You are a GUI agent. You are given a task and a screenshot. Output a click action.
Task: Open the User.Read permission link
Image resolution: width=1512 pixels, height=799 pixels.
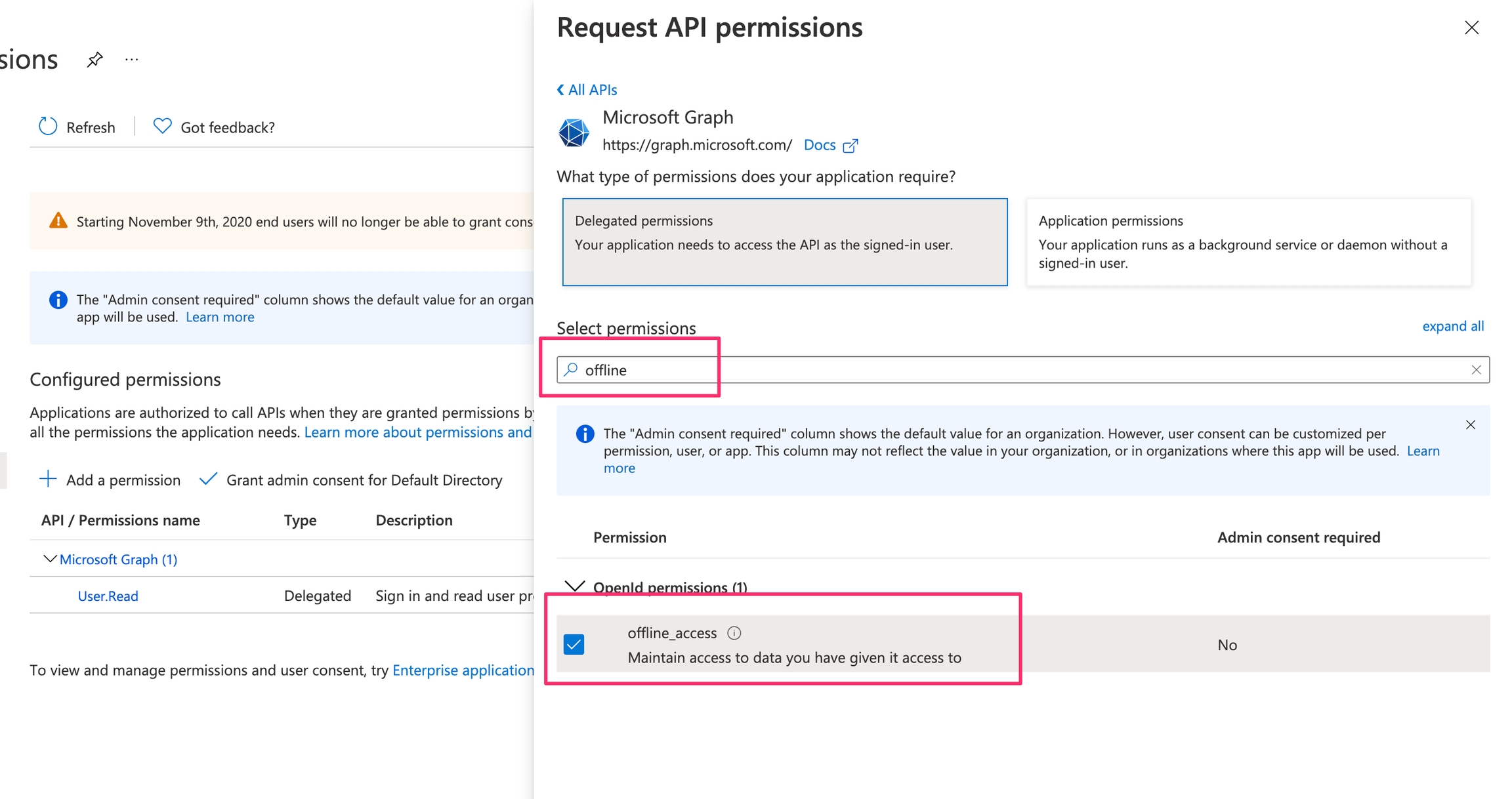pyautogui.click(x=108, y=596)
